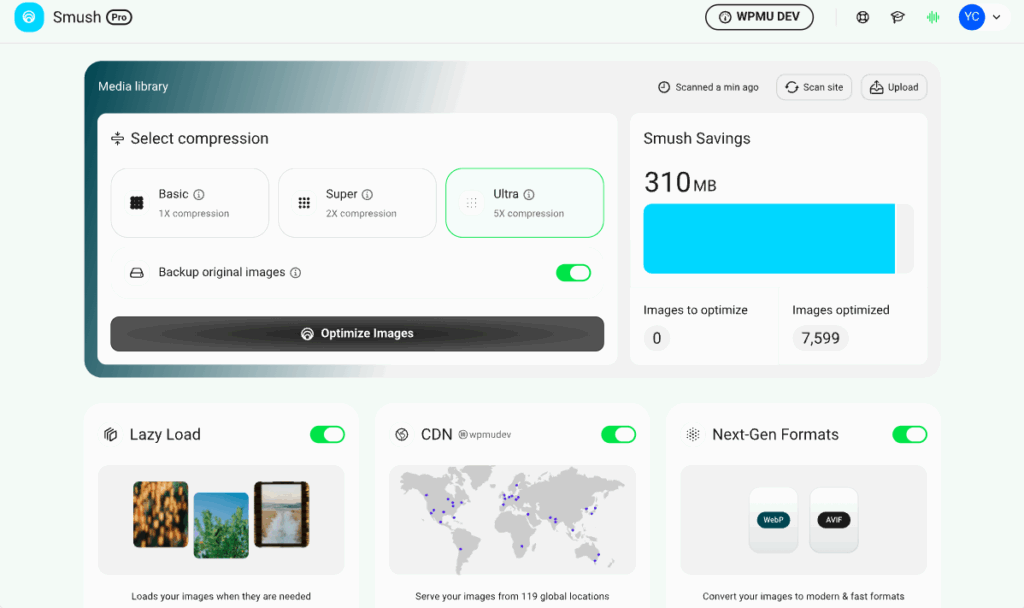The height and width of the screenshot is (608, 1024).
Task: Open the Ultra compression info icon
Action: [529, 195]
